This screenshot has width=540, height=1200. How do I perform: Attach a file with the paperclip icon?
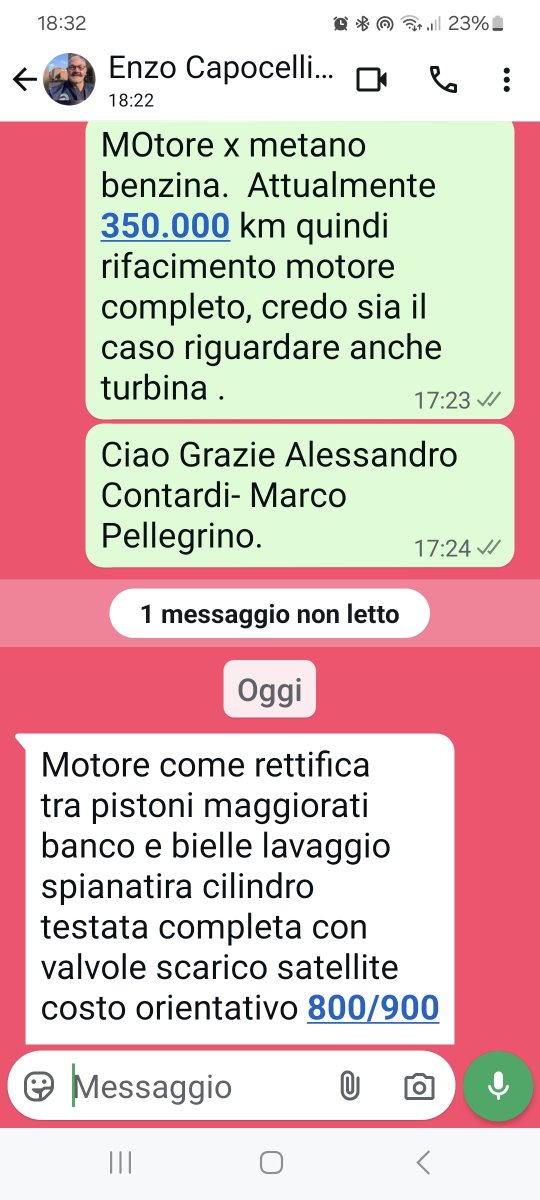click(x=349, y=1087)
